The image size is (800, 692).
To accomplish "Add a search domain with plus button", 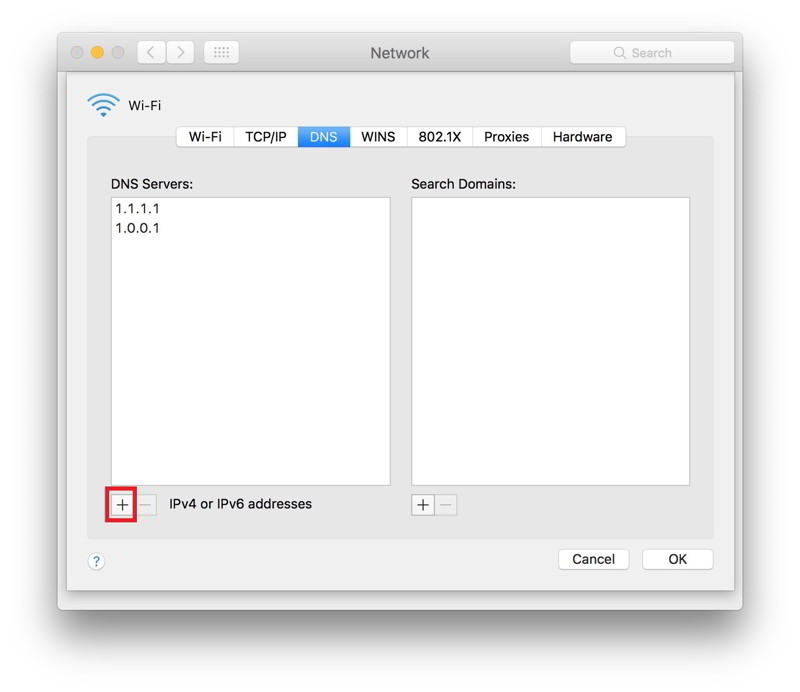I will [x=423, y=505].
